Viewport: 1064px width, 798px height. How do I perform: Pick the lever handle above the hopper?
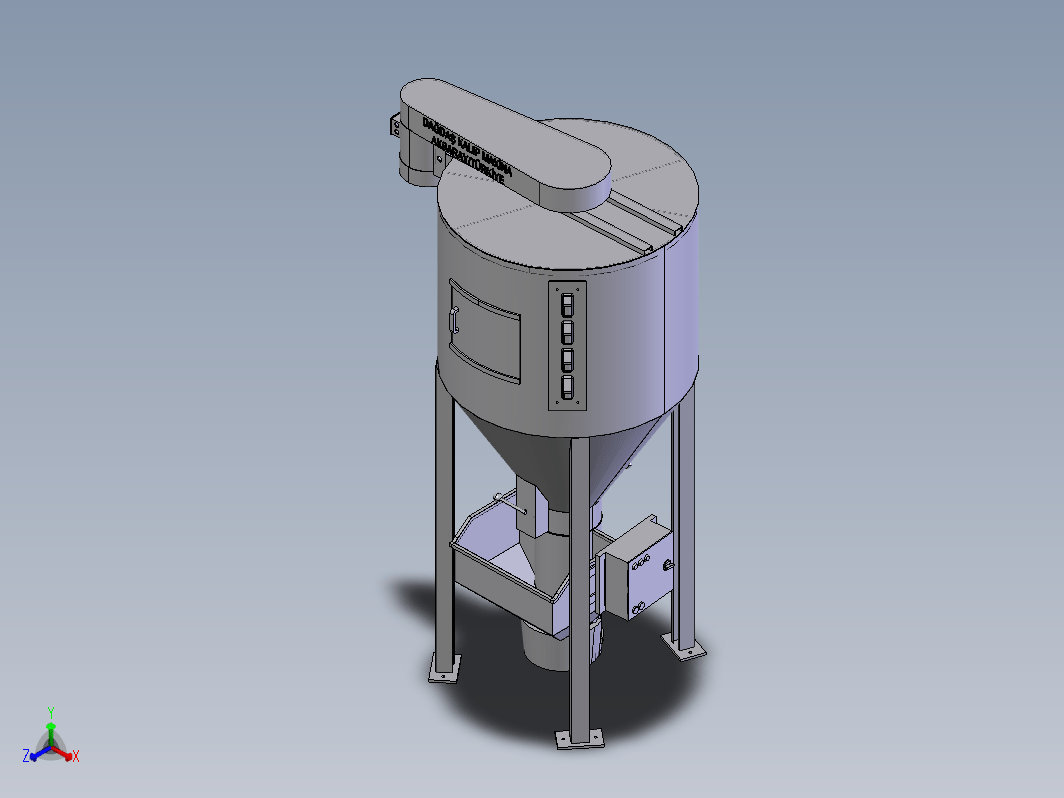point(510,504)
